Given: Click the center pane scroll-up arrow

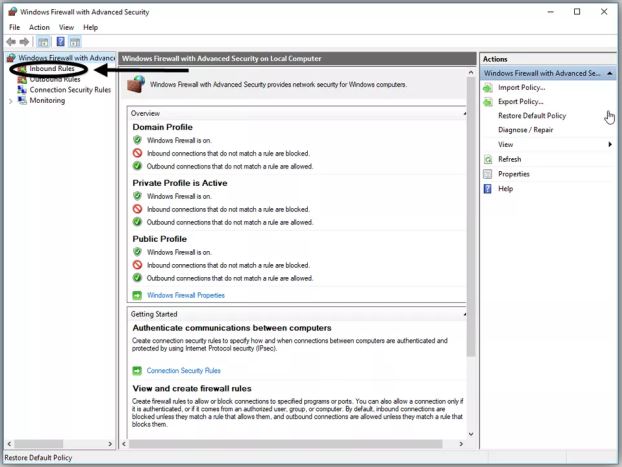Looking at the screenshot, I should 471,73.
